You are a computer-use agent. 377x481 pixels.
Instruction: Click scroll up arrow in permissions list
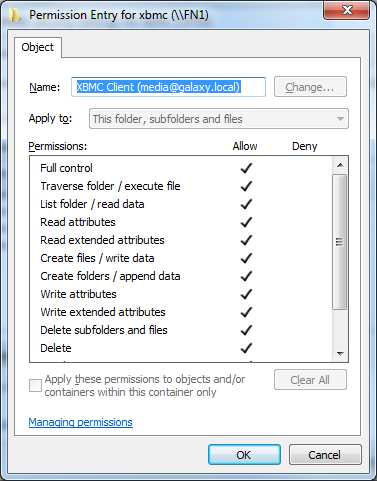tap(340, 165)
